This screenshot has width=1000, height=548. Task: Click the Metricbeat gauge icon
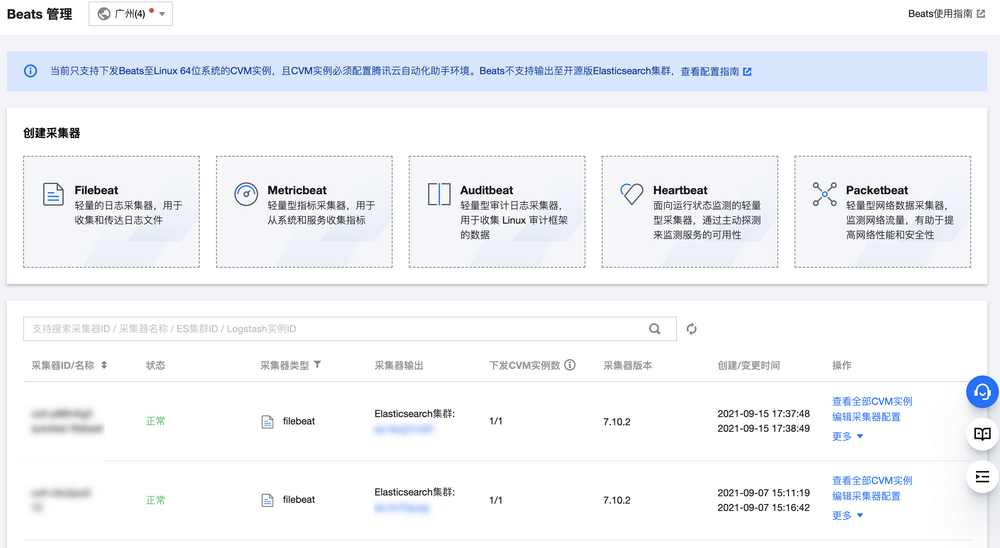246,194
